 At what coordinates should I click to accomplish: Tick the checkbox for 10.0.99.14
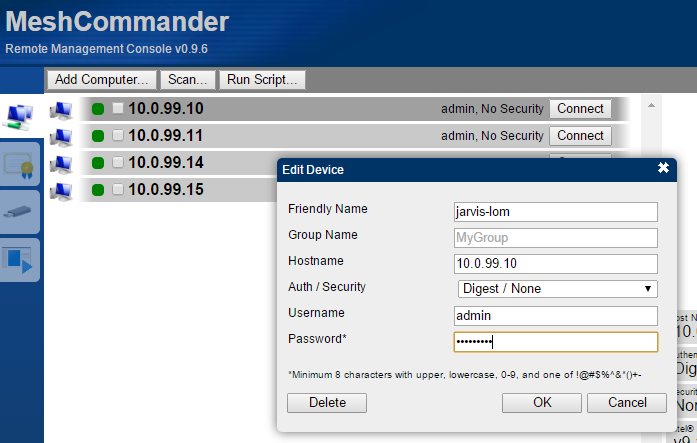(x=118, y=162)
